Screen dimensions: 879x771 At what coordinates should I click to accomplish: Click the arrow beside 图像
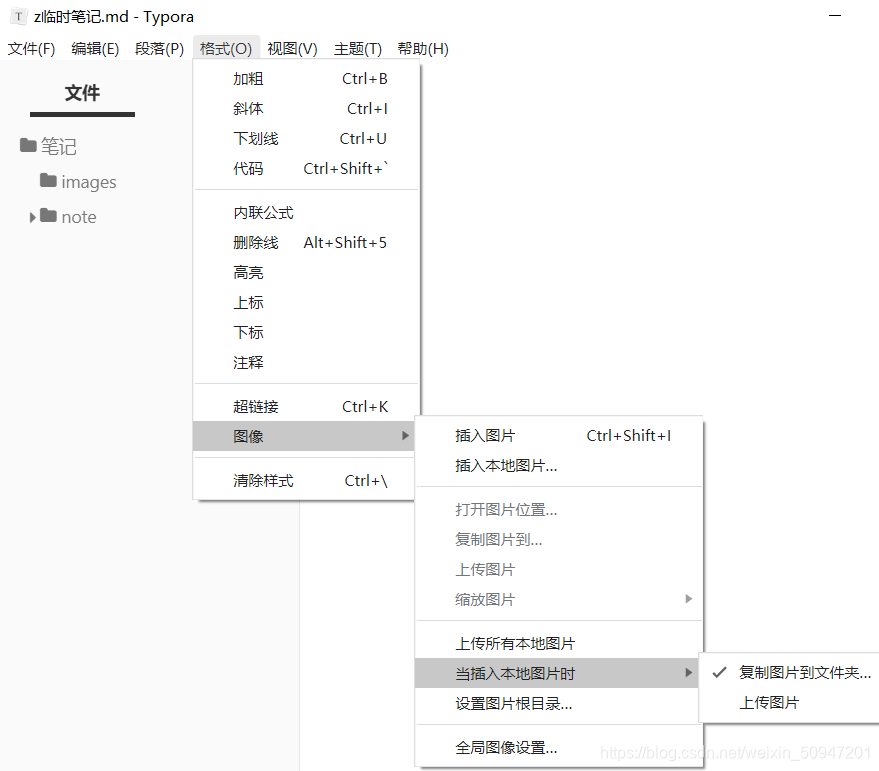[405, 436]
